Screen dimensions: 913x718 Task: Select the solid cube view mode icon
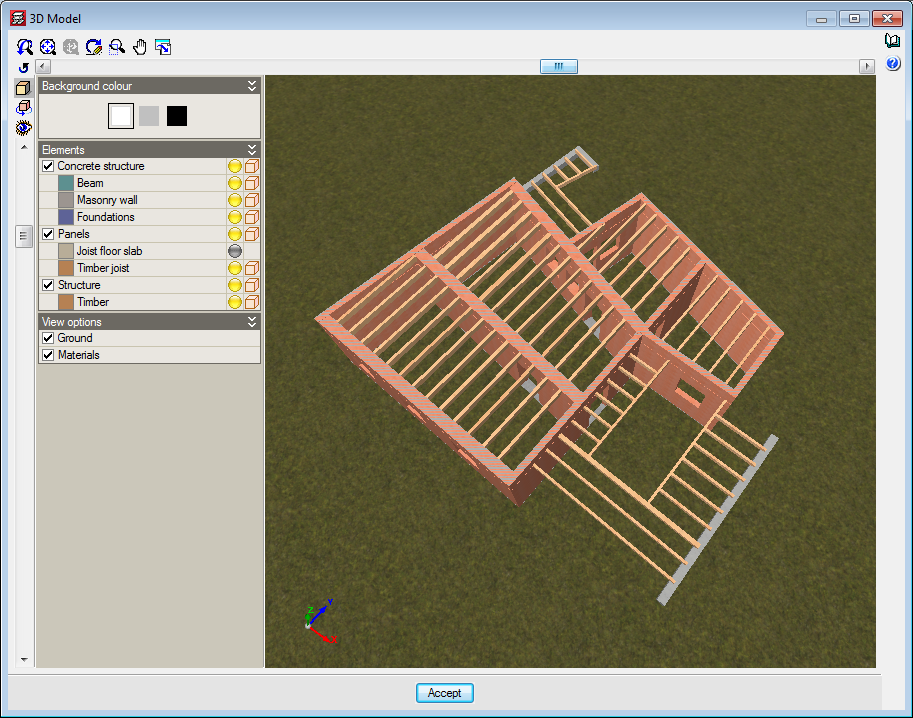coord(23,88)
